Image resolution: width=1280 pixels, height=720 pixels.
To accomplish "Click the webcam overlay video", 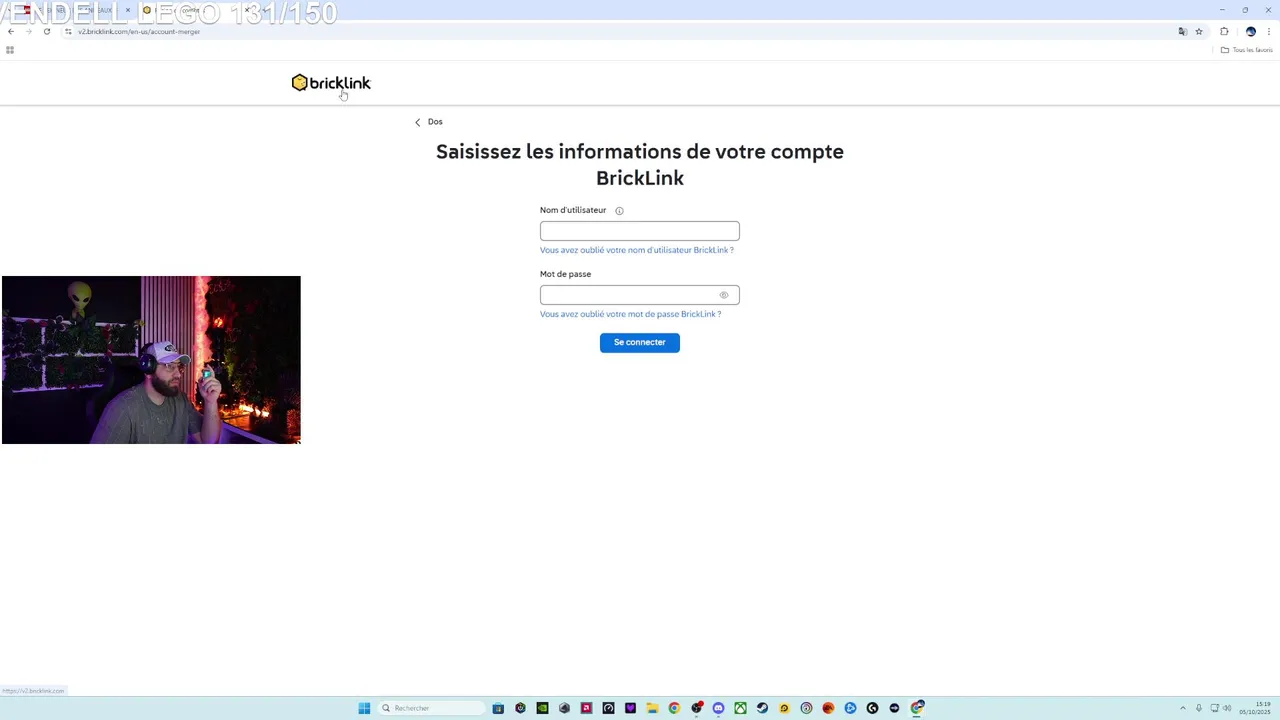I will pyautogui.click(x=151, y=360).
